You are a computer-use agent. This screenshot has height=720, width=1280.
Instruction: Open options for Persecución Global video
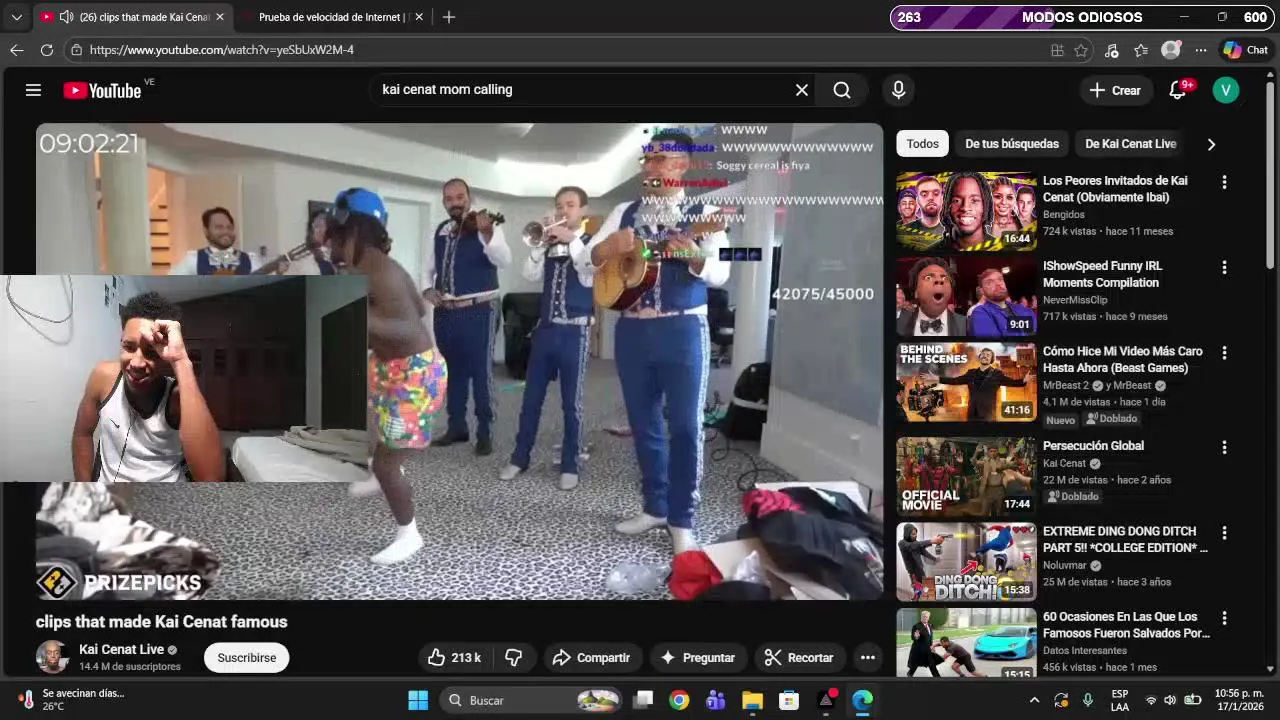(x=1224, y=447)
